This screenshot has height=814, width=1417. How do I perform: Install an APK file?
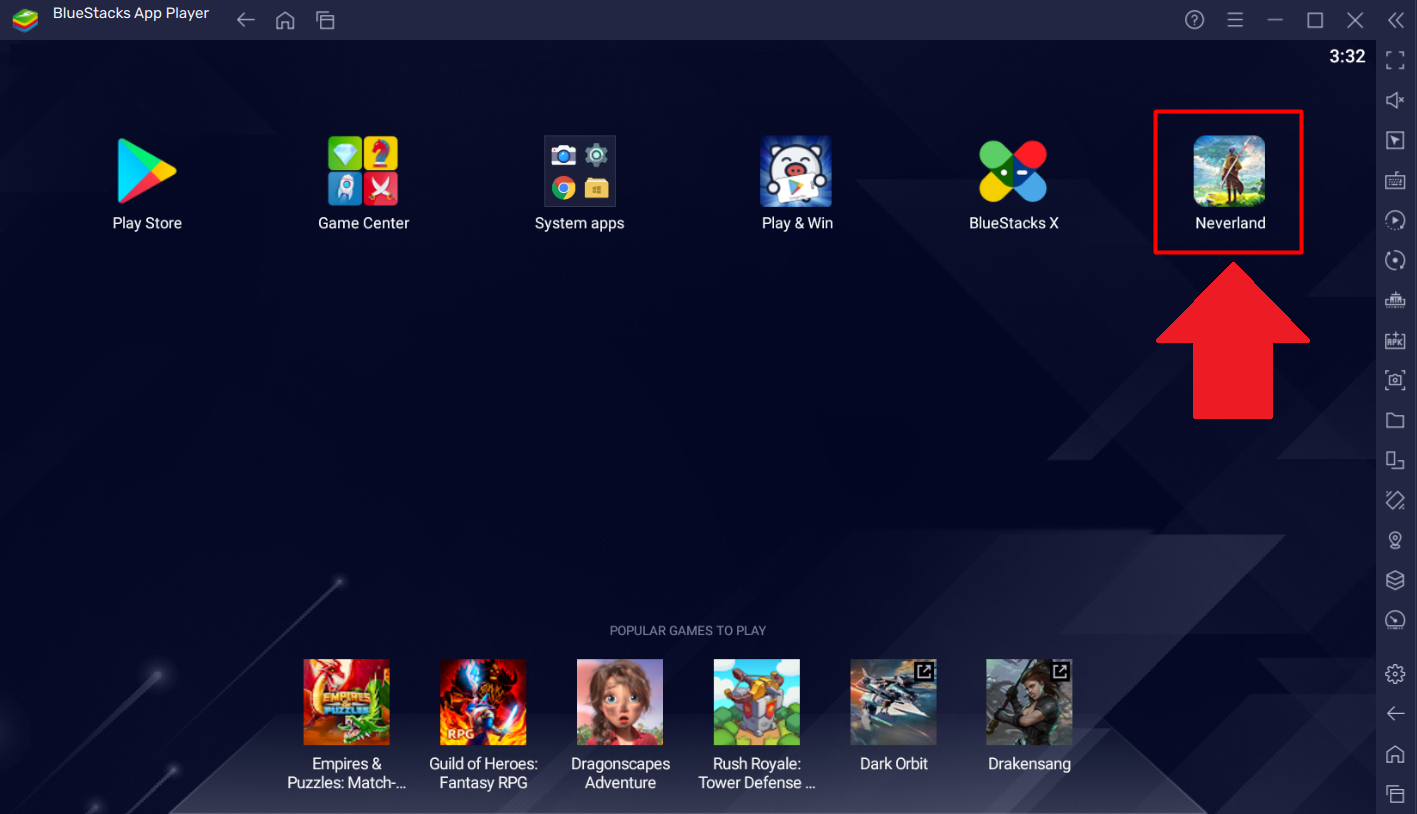[x=1394, y=340]
